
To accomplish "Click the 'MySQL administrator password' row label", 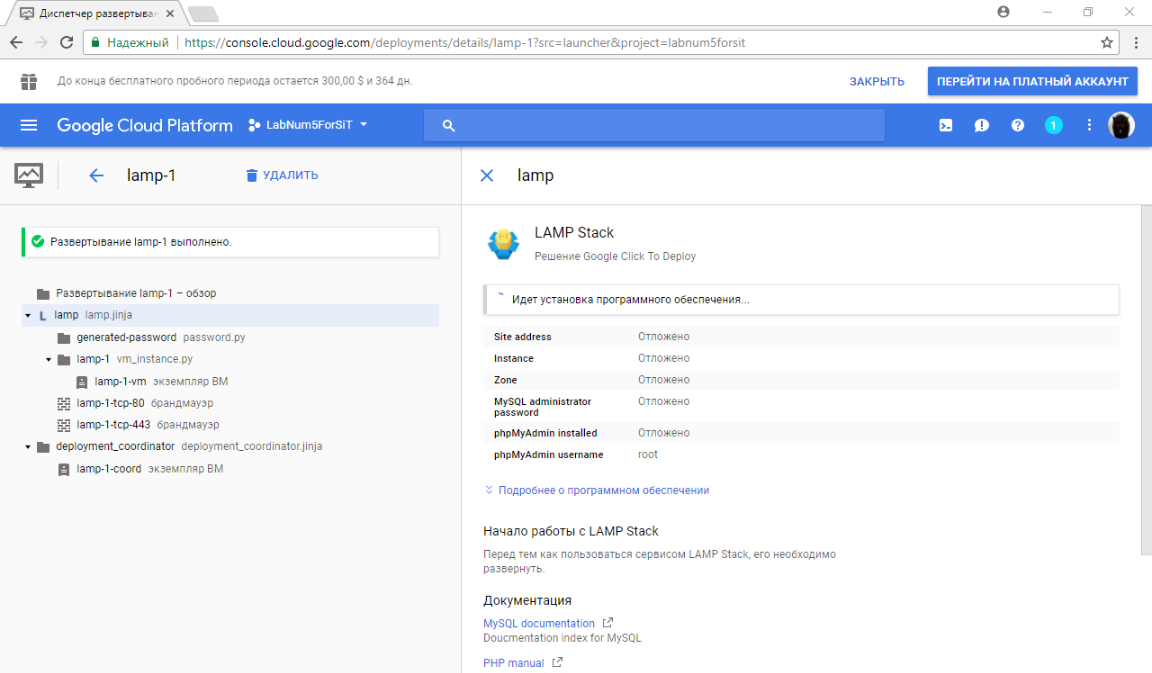I will 542,407.
